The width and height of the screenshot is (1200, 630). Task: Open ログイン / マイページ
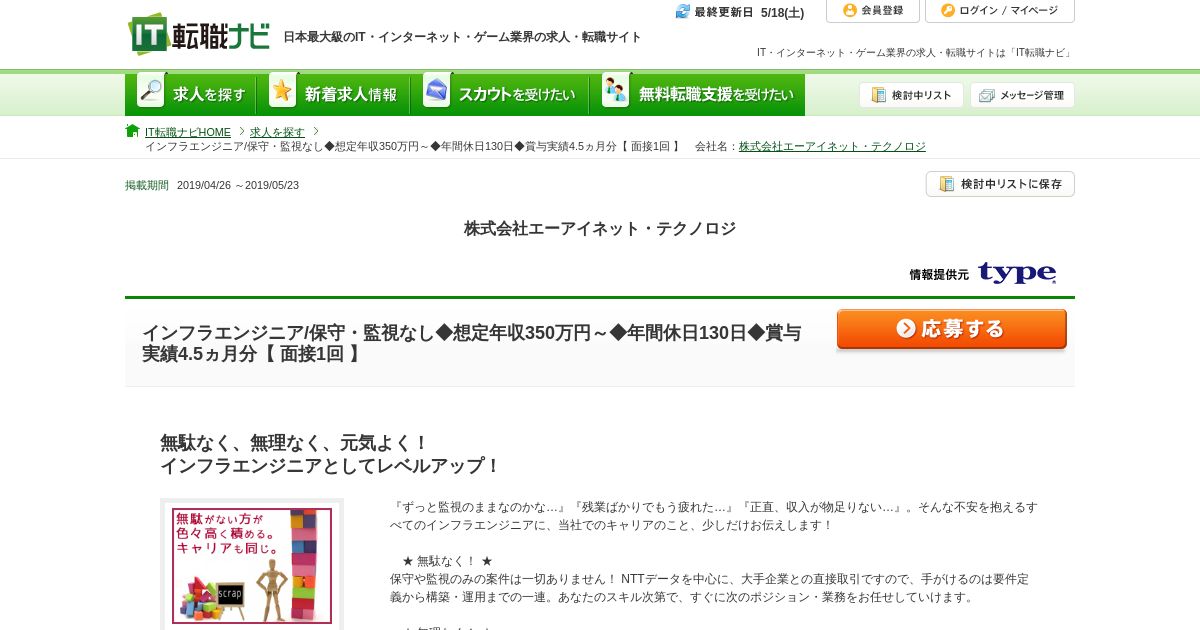pyautogui.click(x=999, y=10)
